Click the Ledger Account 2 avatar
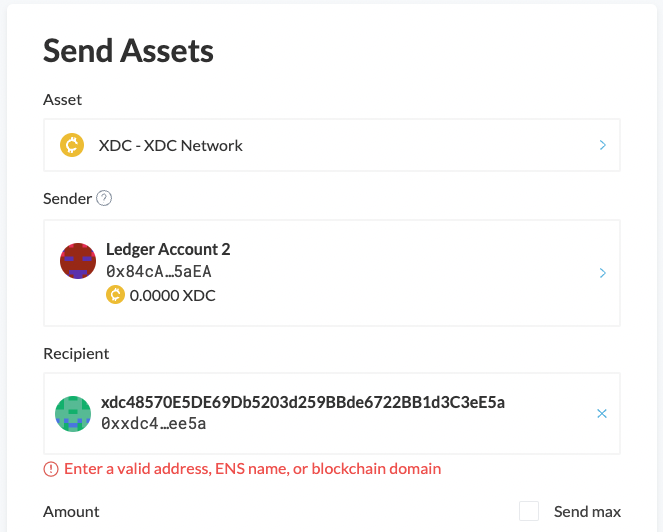 78,260
